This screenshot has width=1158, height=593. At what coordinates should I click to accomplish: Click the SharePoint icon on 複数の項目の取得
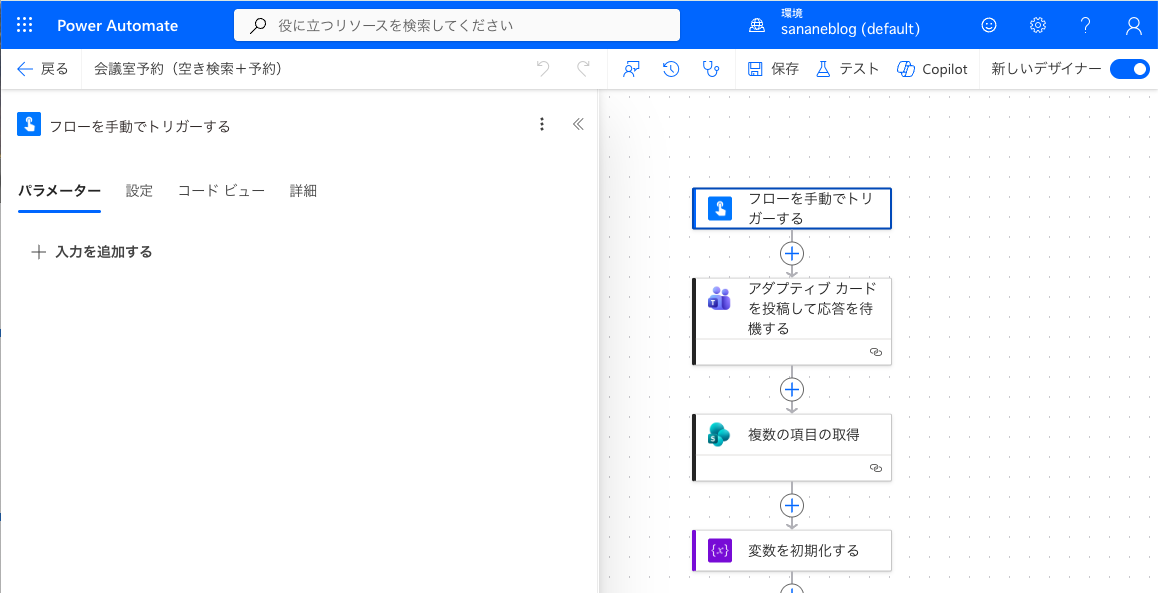[x=719, y=435]
